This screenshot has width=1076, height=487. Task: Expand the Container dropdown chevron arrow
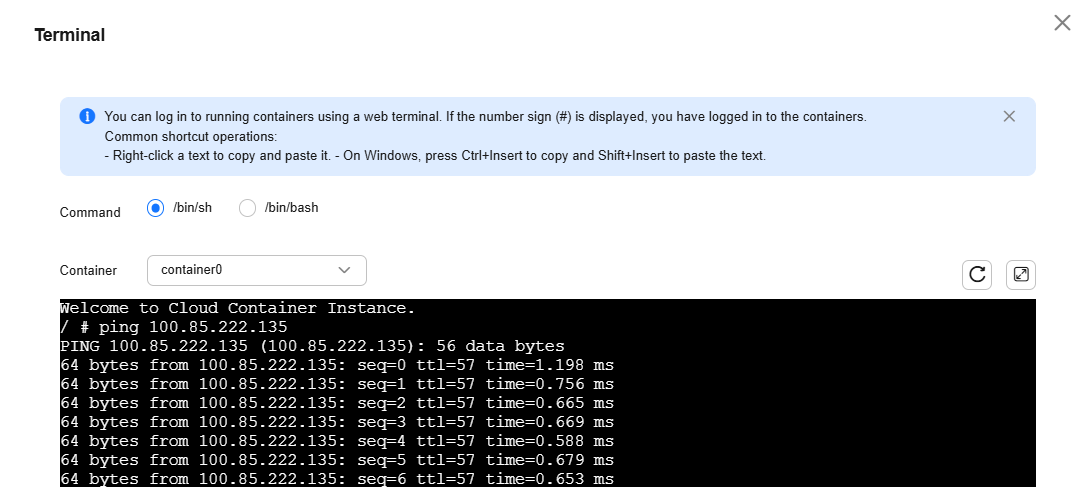(x=344, y=270)
